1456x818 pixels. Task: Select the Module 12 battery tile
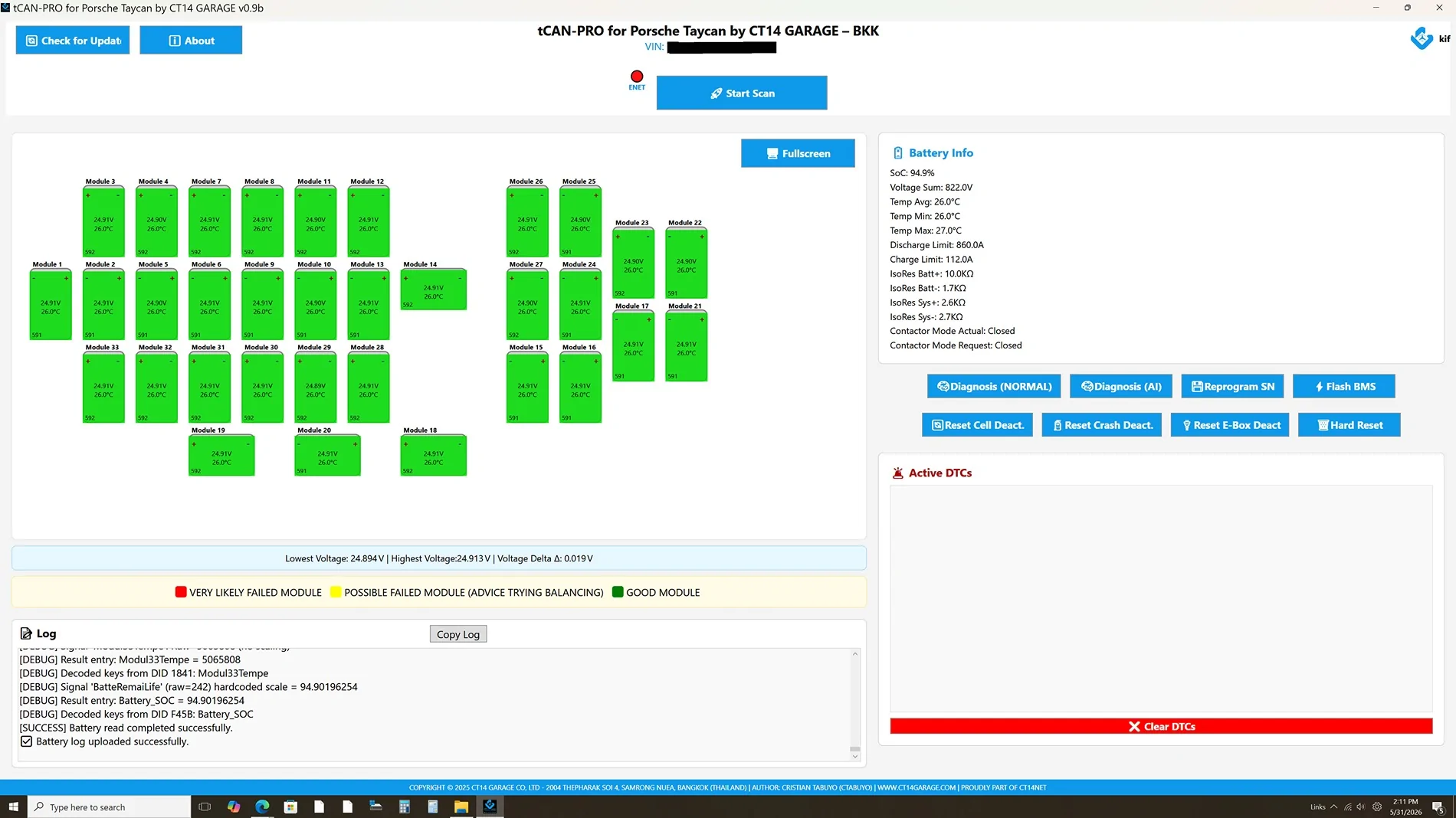pyautogui.click(x=369, y=221)
